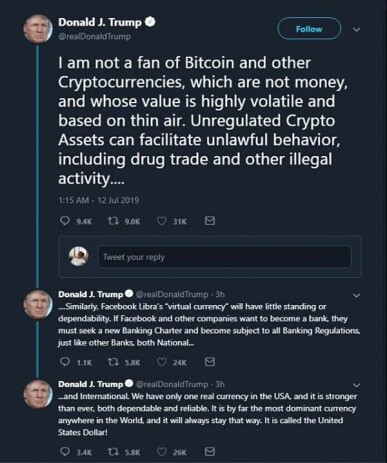
Task: Open the @realDonaldTrump handle under the main name
Action: tap(94, 36)
